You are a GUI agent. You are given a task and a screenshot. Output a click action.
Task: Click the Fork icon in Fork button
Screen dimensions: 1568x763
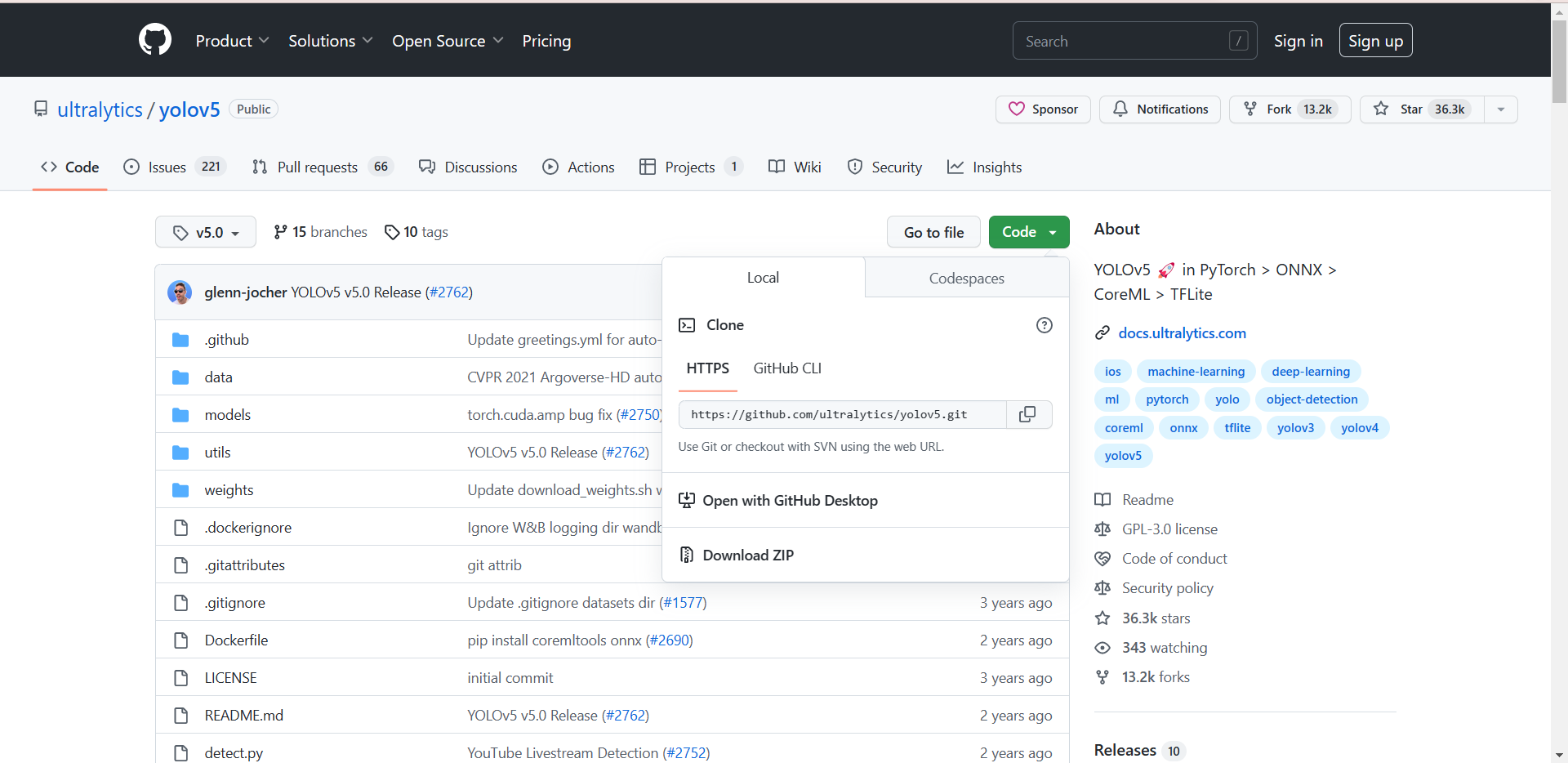point(1250,109)
